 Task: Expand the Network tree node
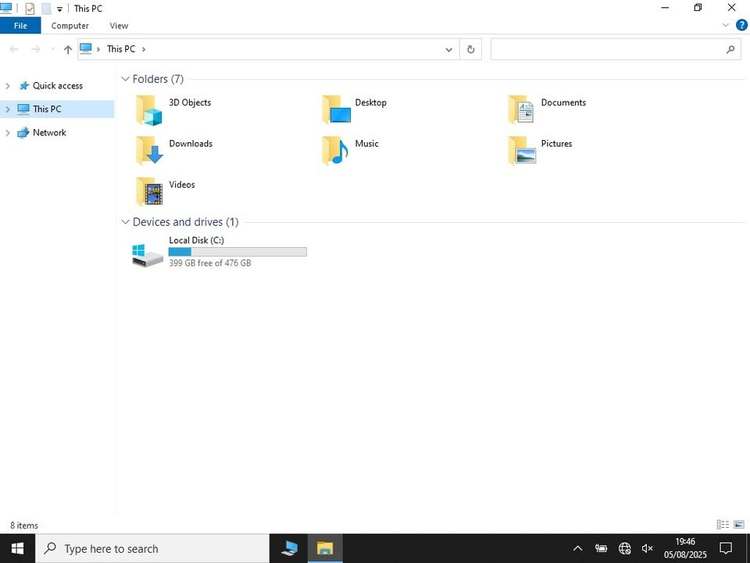tap(7, 133)
